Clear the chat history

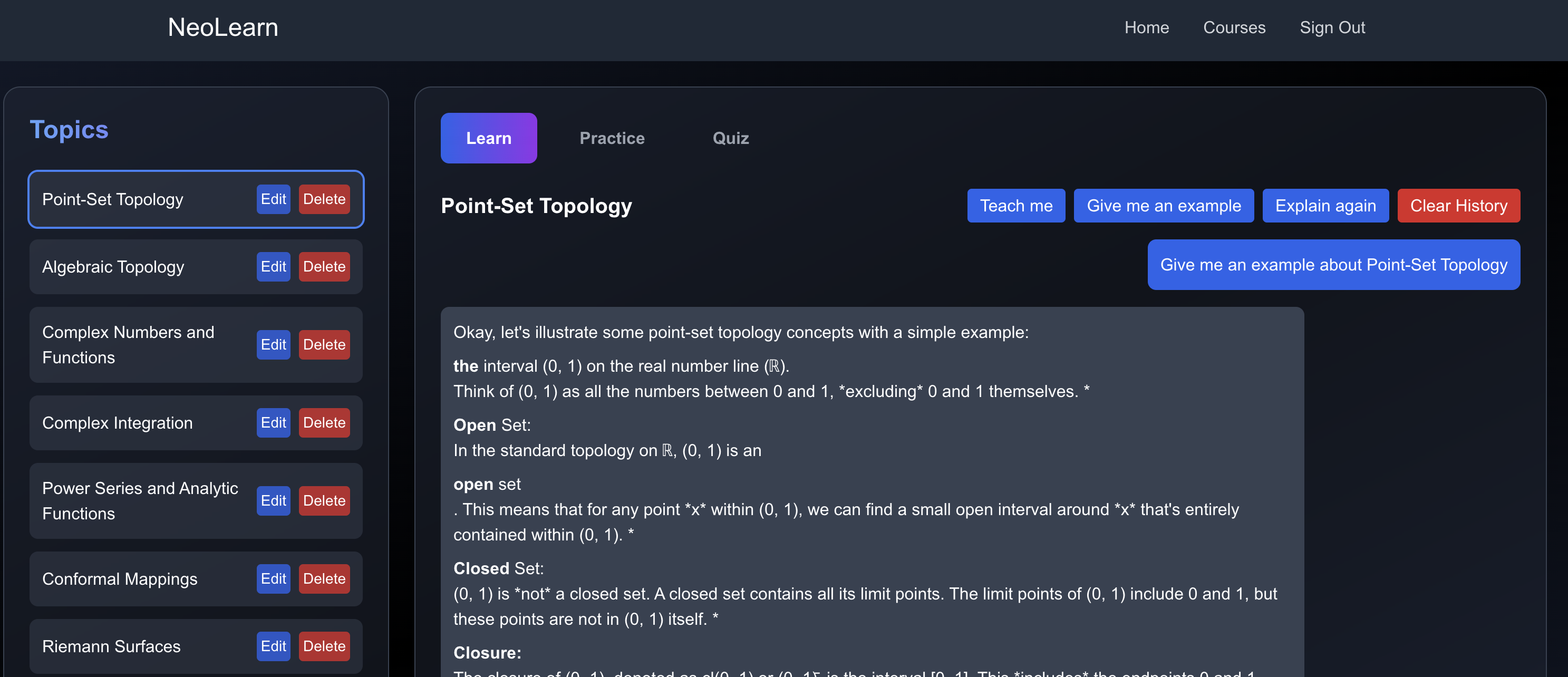pyautogui.click(x=1458, y=206)
